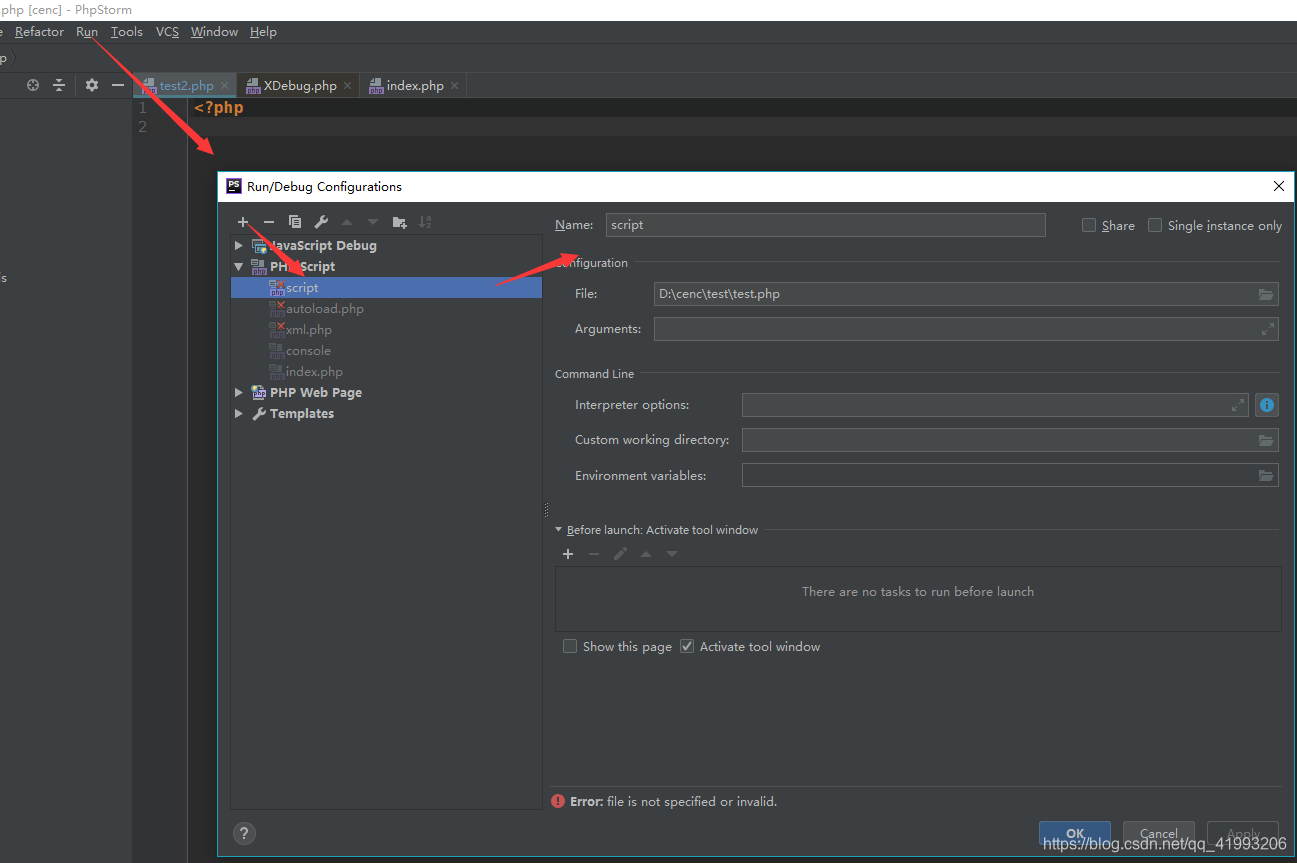Expand JavaScript Debug tree node

(239, 245)
